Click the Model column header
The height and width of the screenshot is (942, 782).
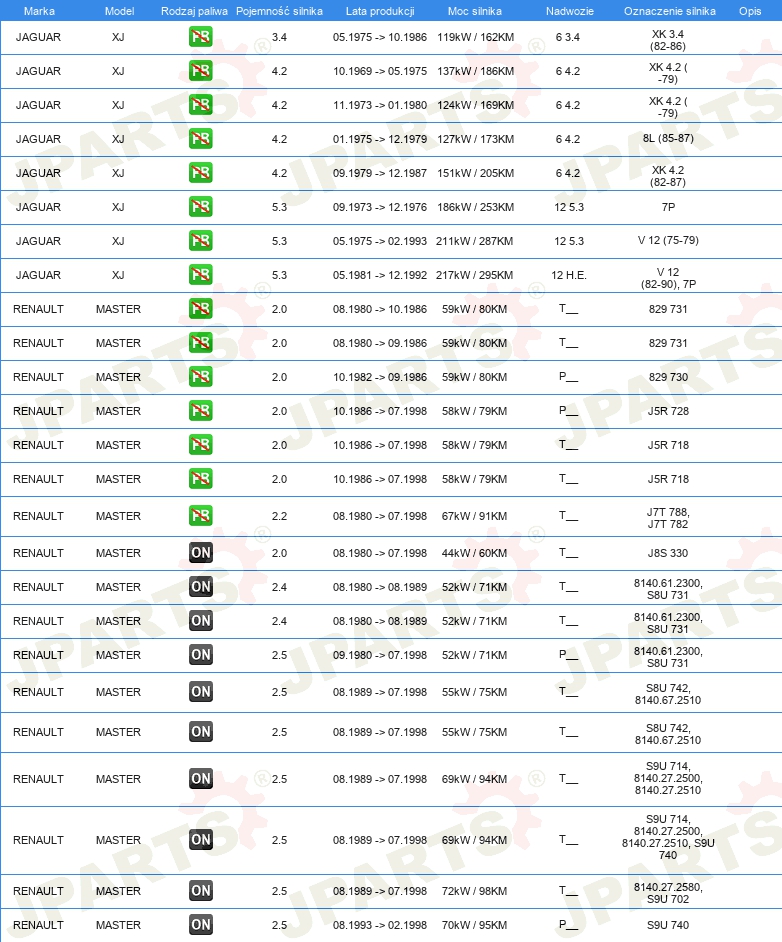pyautogui.click(x=119, y=11)
